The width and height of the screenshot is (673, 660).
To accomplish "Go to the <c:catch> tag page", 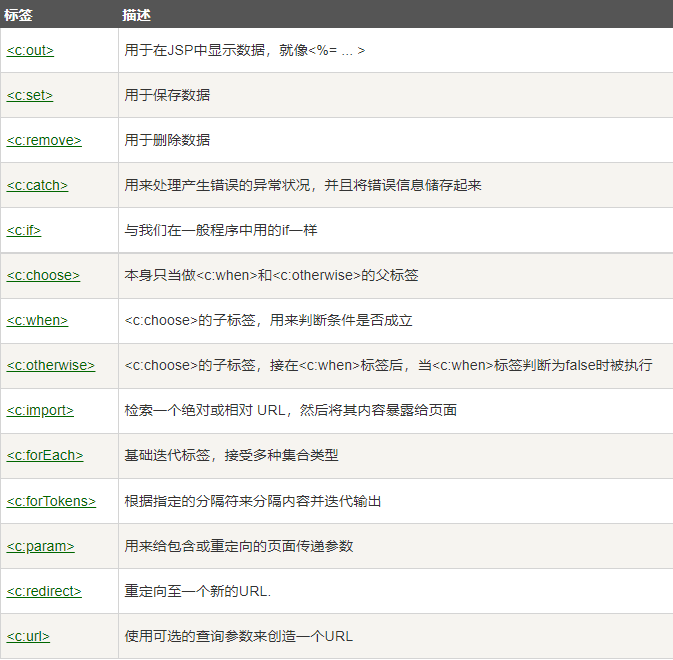I will [37, 185].
